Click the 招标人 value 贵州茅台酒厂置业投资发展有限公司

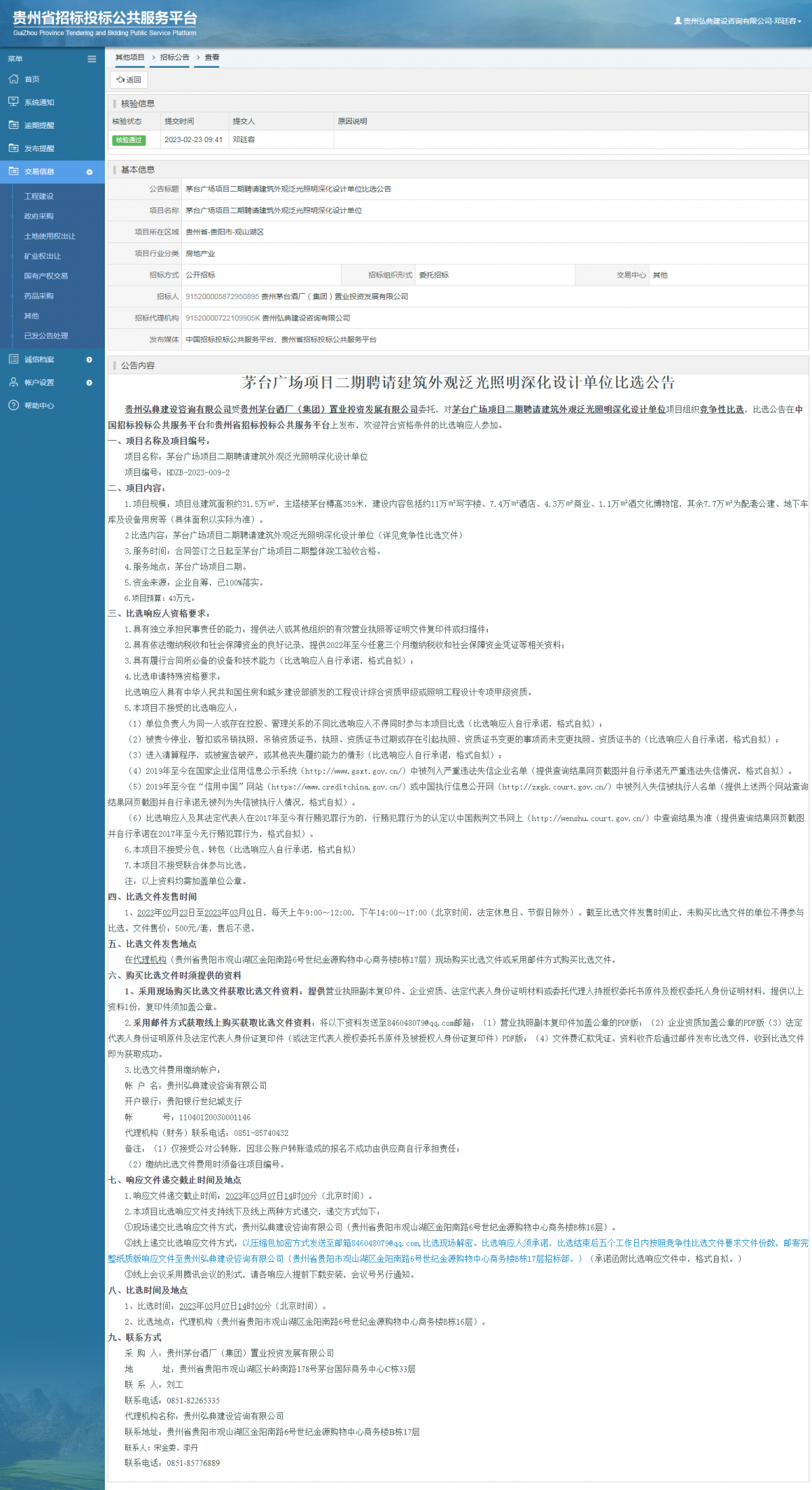point(334,297)
